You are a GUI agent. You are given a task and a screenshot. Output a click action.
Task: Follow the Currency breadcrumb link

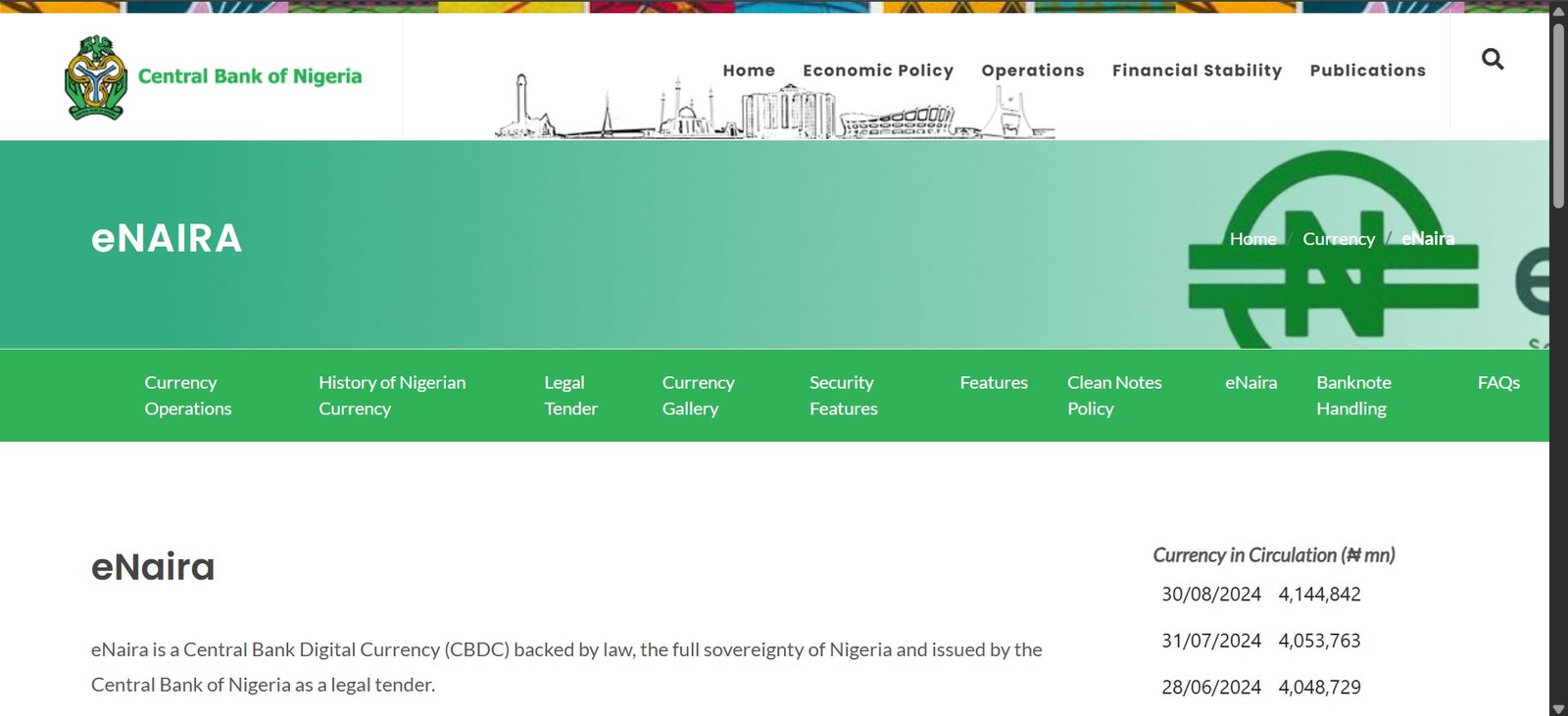1339,239
